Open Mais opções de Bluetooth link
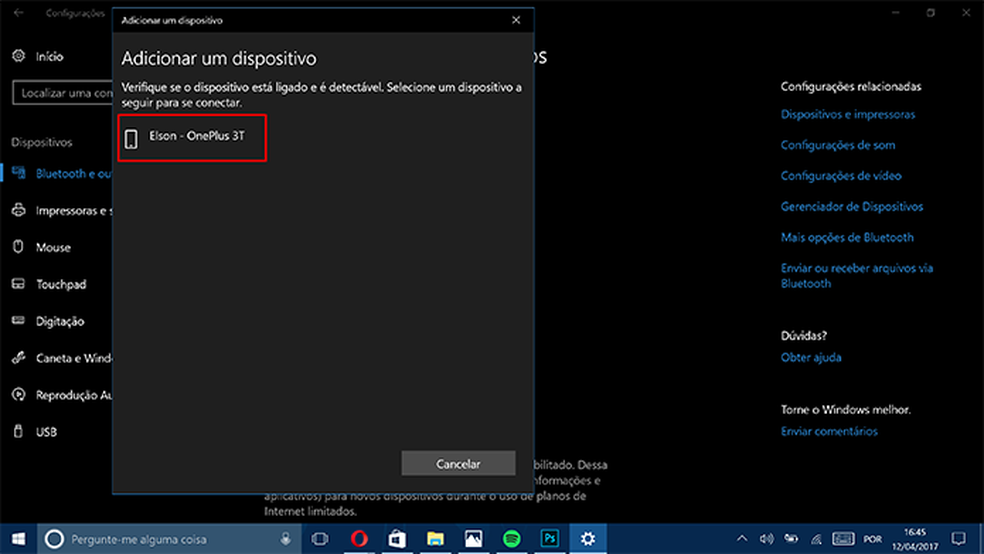984x554 pixels. pos(847,237)
